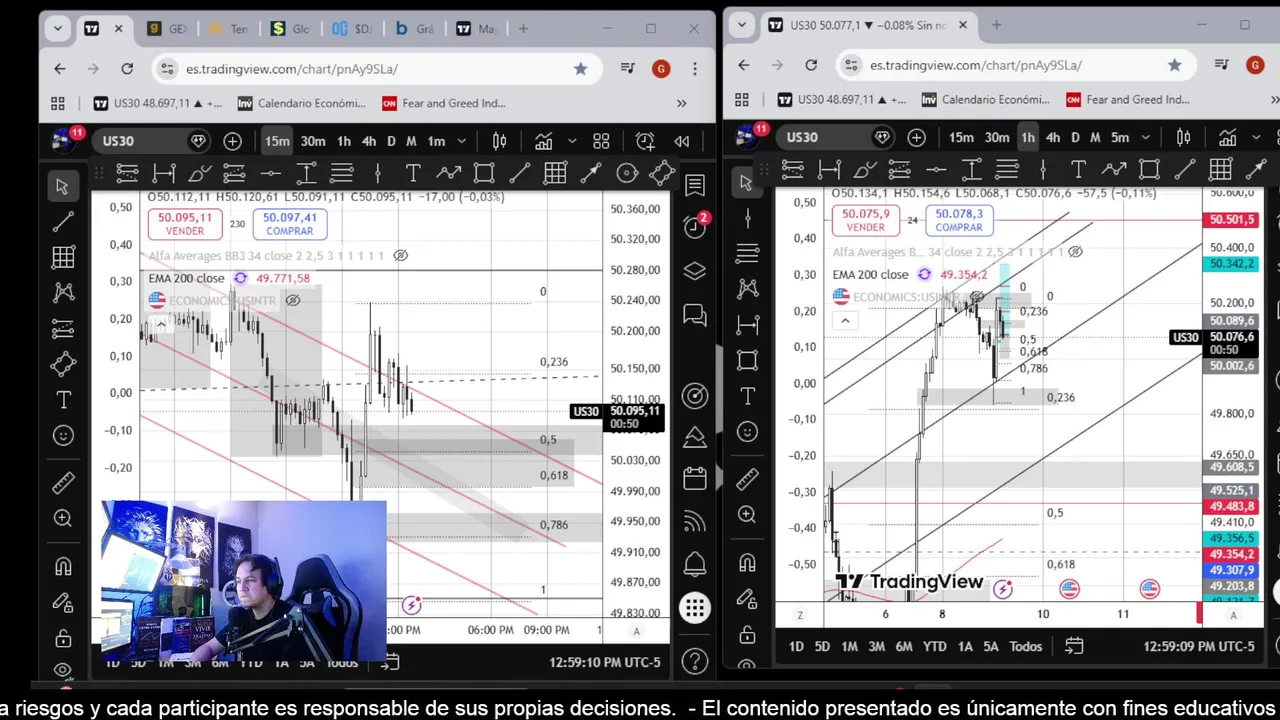Select rectangle tool in left floating drawing toolbar

pos(484,173)
